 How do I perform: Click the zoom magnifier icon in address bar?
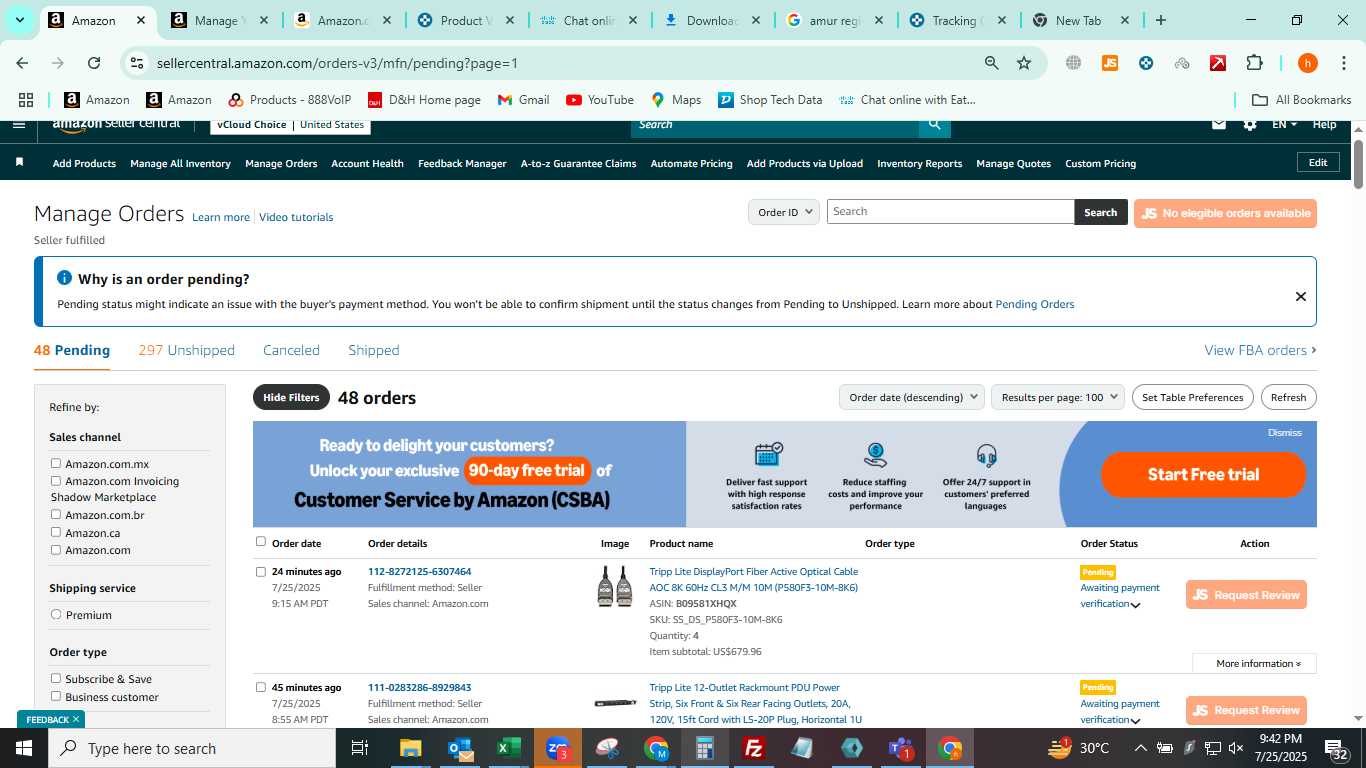point(992,63)
